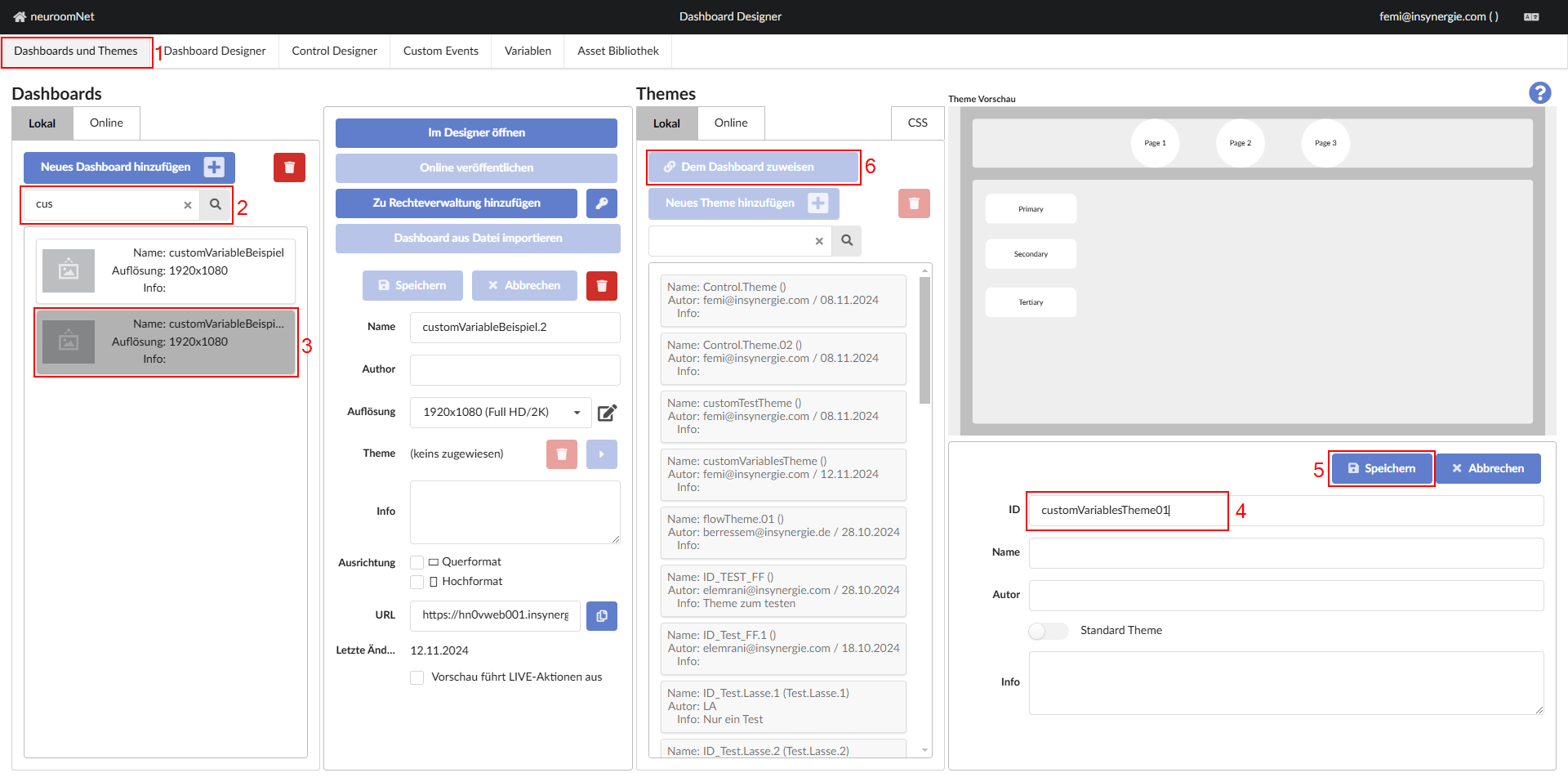Click Dem Dashboard zuweisen button

752,167
